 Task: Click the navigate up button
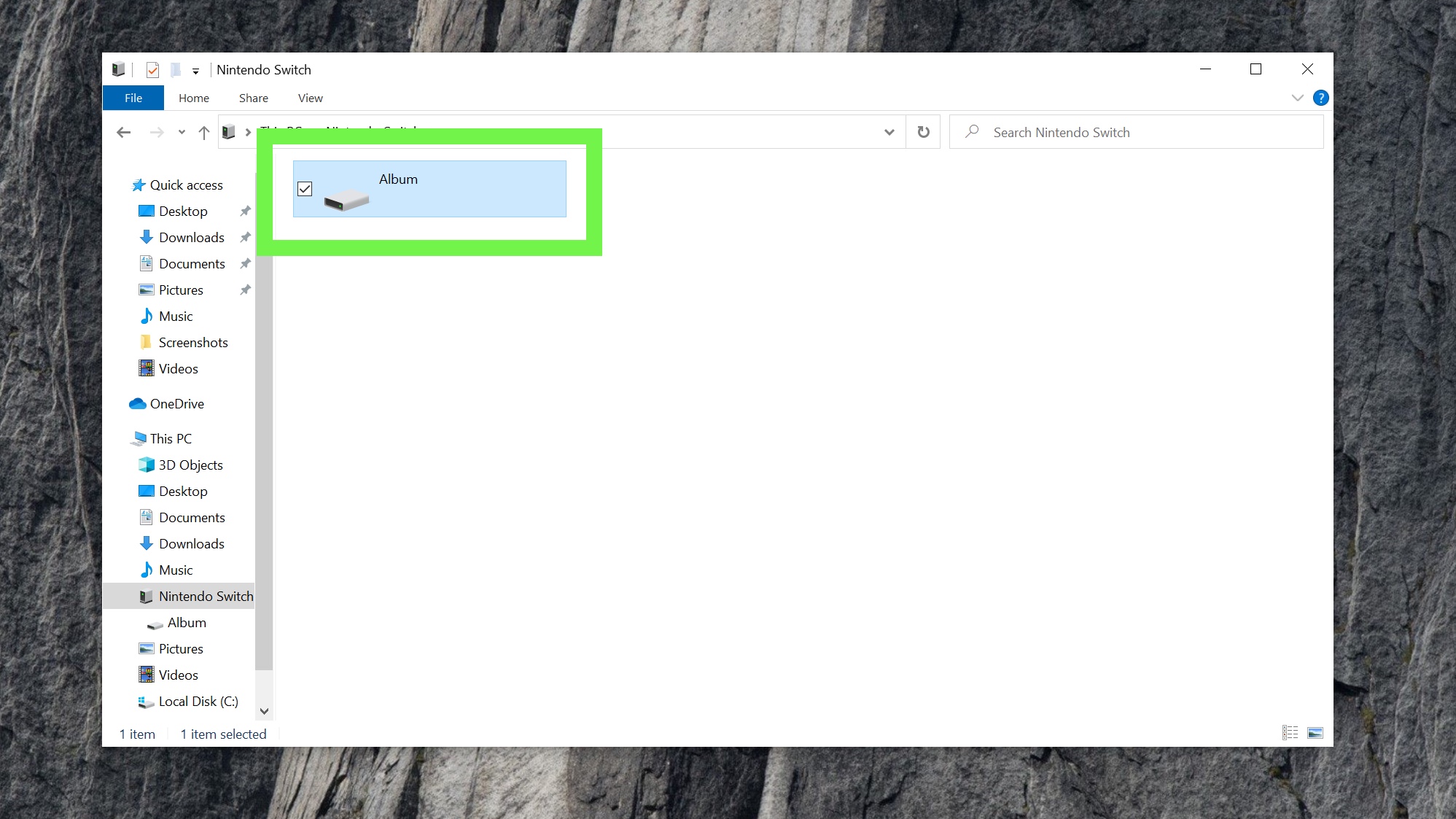[204, 132]
